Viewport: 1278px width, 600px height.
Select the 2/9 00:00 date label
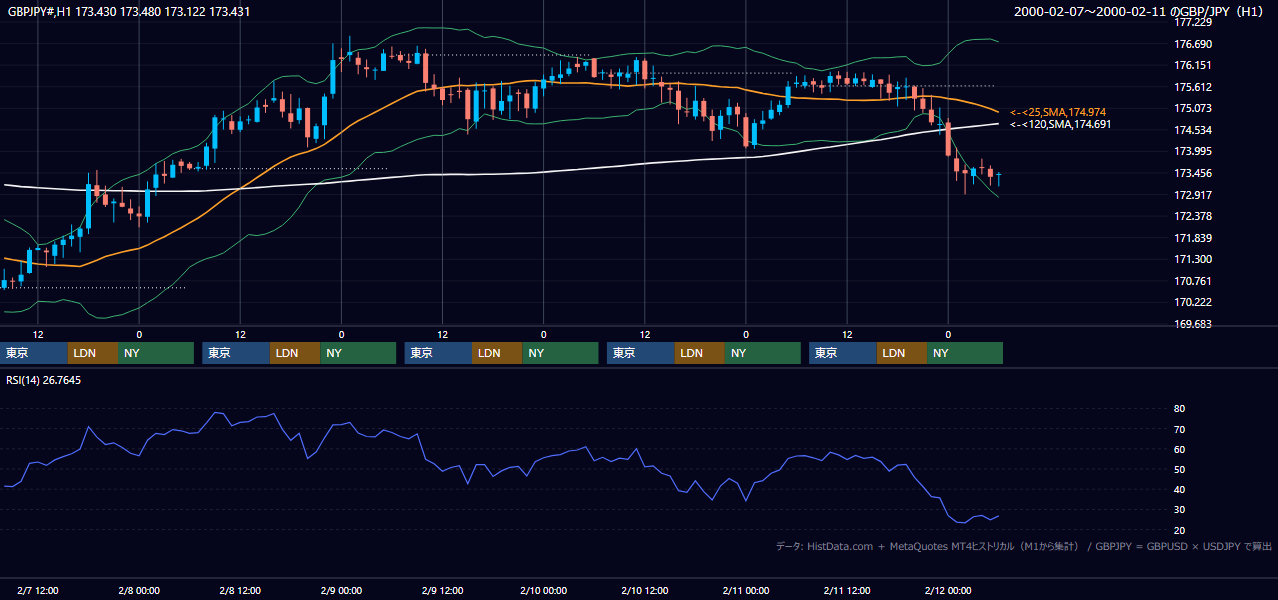pyautogui.click(x=341, y=591)
